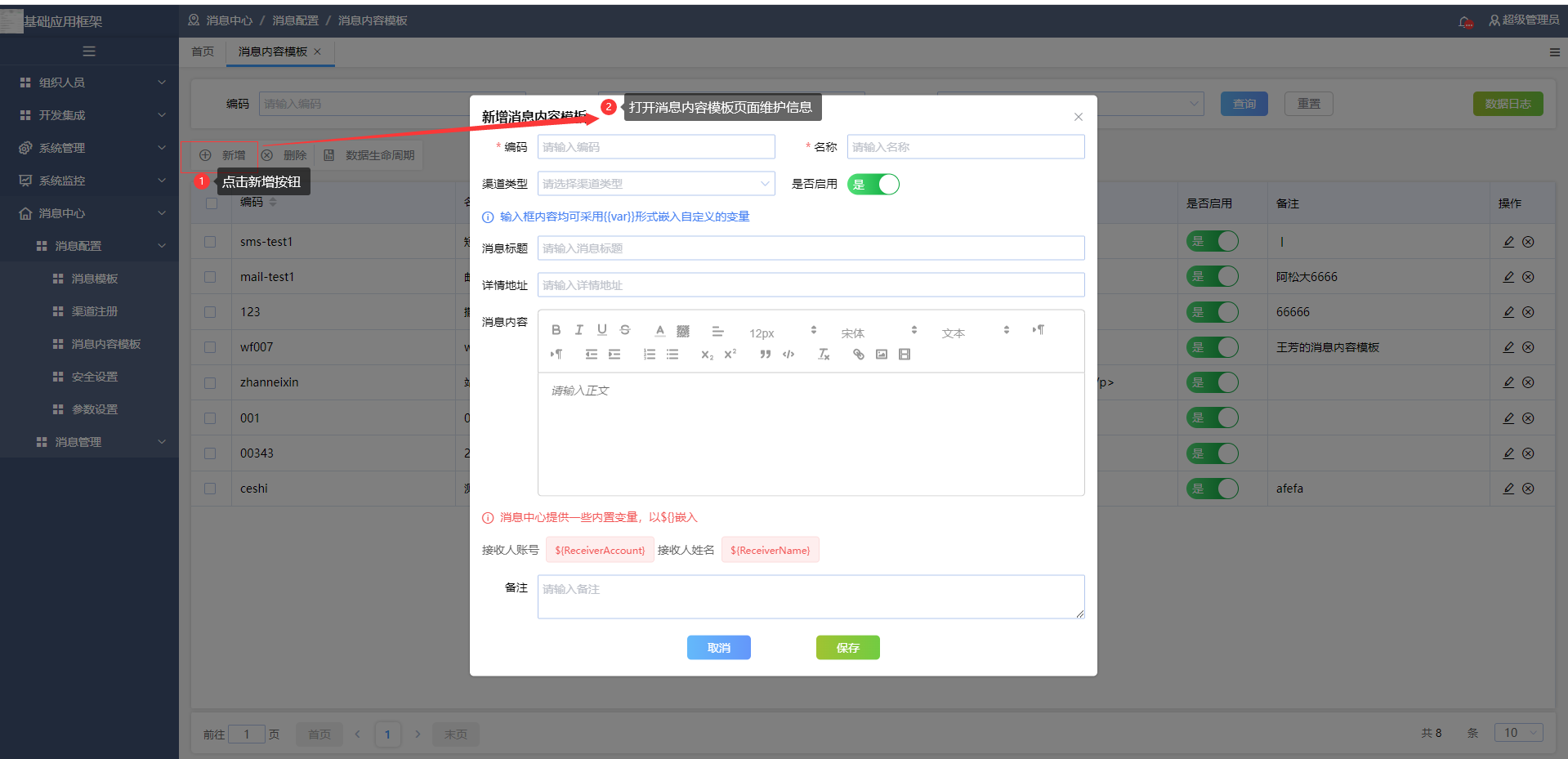Image resolution: width=1568 pixels, height=759 pixels.
Task: Toggle enabled switch for 阿松大6666 row
Action: point(1213,276)
